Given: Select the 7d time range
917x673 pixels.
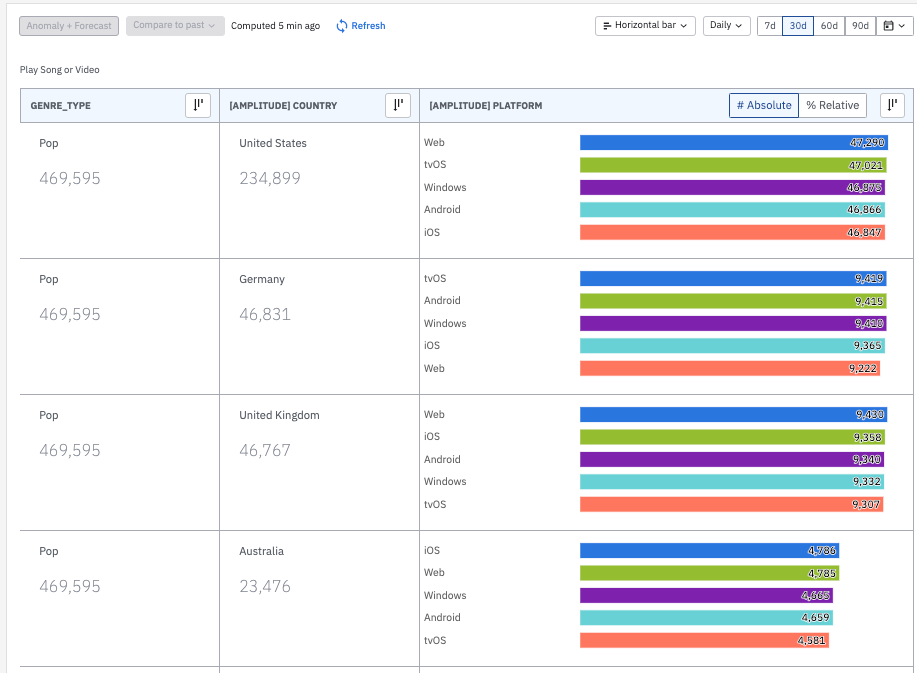Looking at the screenshot, I should click(x=769, y=26).
